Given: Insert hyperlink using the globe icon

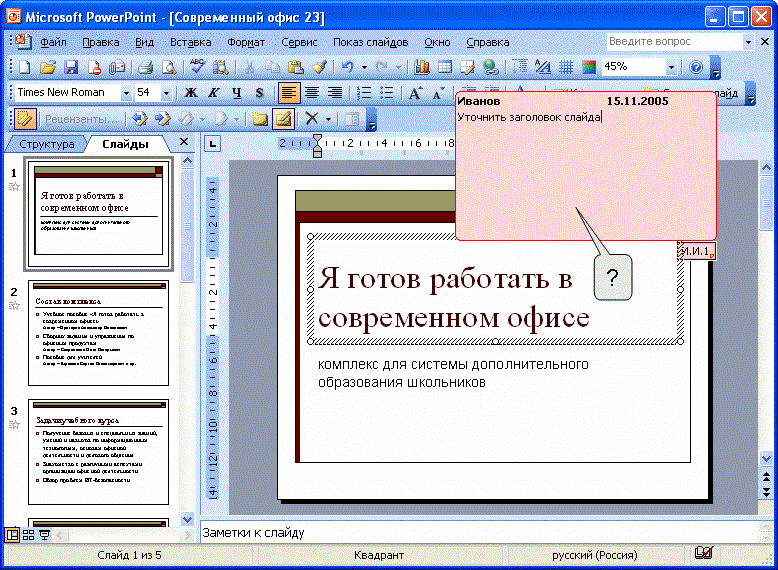Looking at the screenshot, I should tap(491, 67).
